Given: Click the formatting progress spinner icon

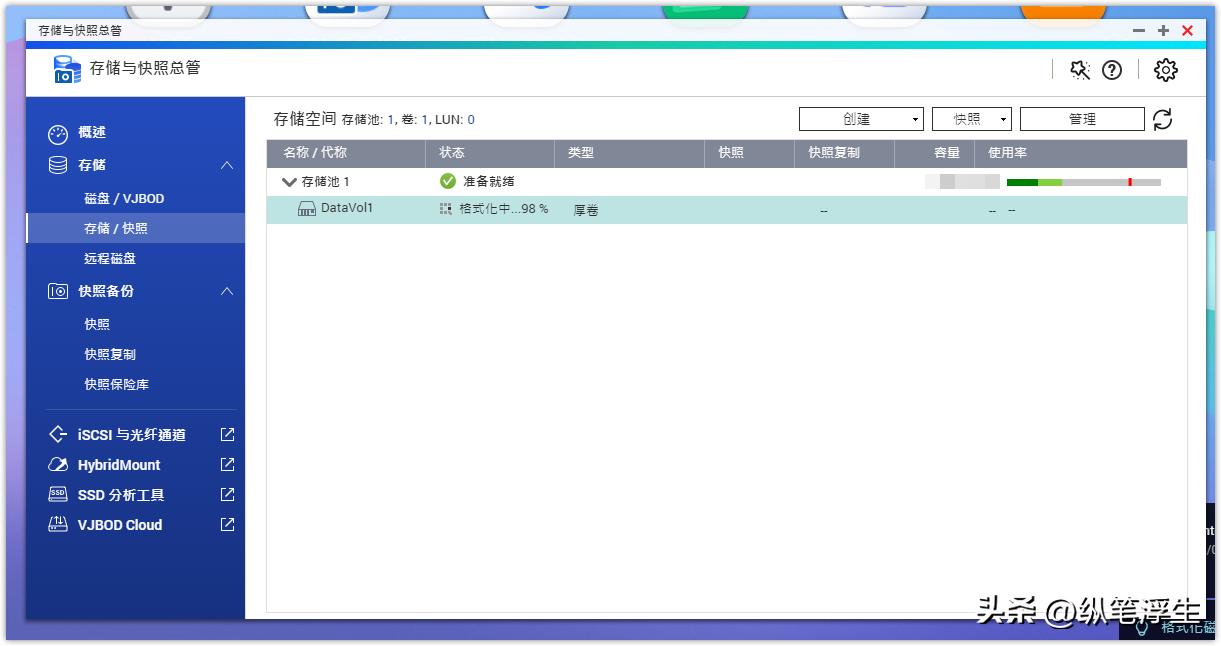Looking at the screenshot, I should pos(446,209).
